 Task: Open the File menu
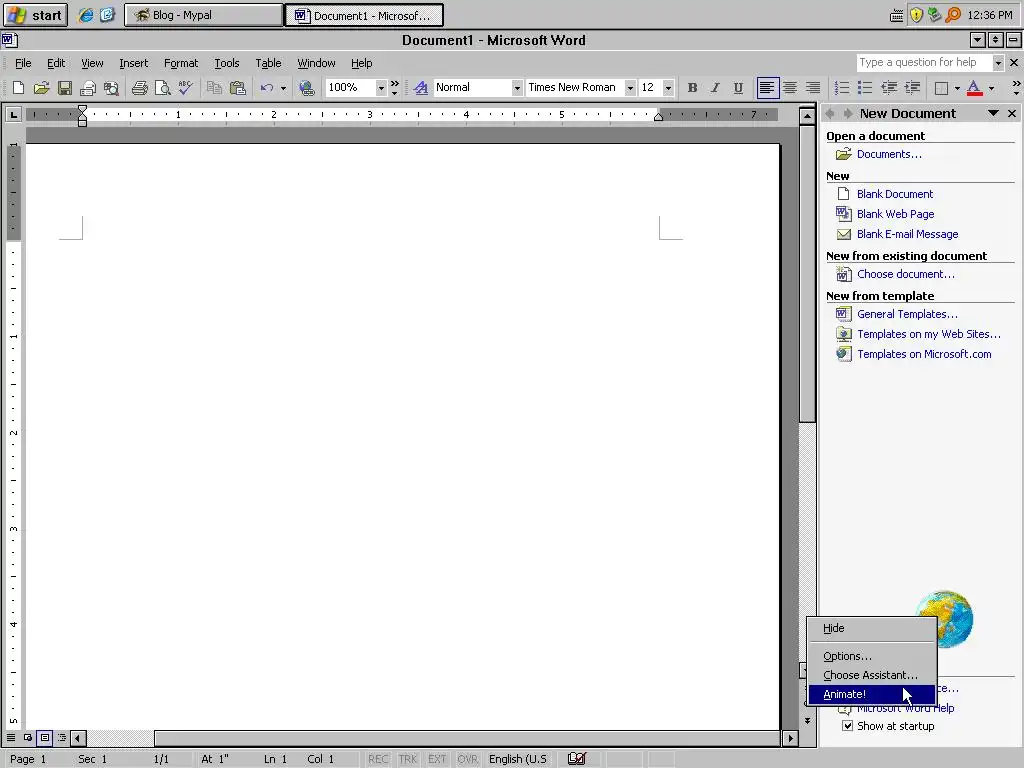[x=23, y=63]
